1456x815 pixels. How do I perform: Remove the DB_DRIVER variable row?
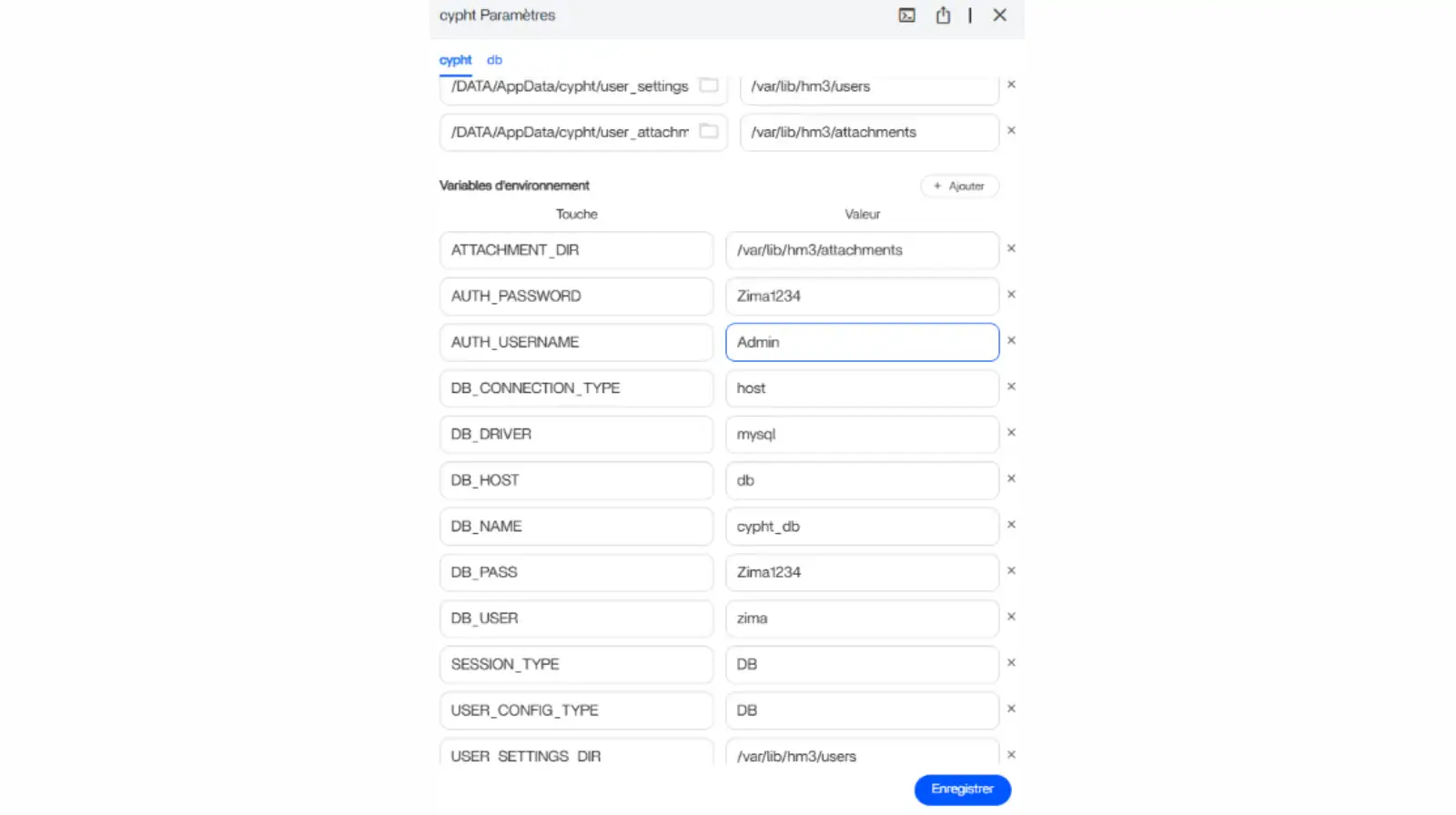(1011, 433)
